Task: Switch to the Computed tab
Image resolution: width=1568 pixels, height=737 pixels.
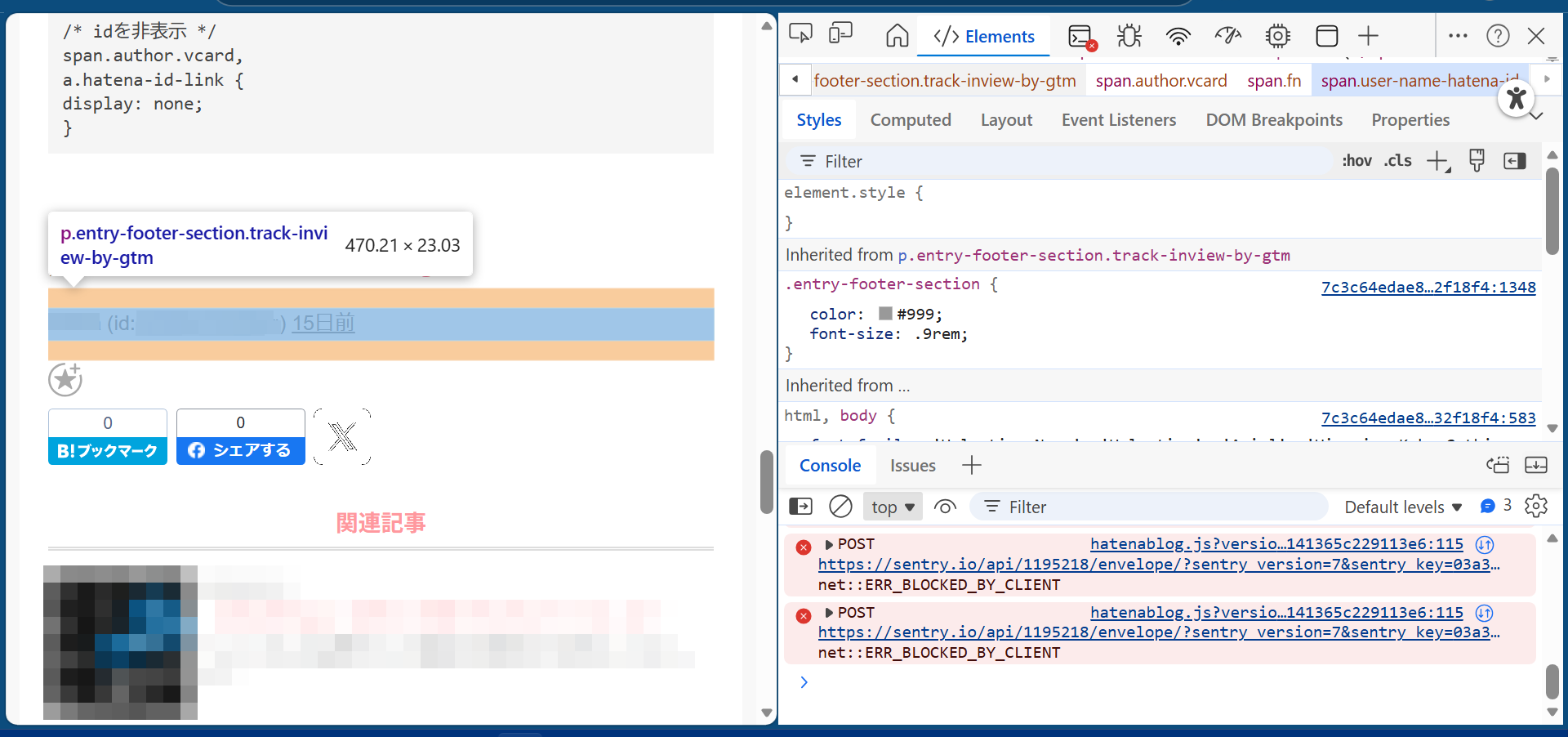Action: [x=910, y=120]
